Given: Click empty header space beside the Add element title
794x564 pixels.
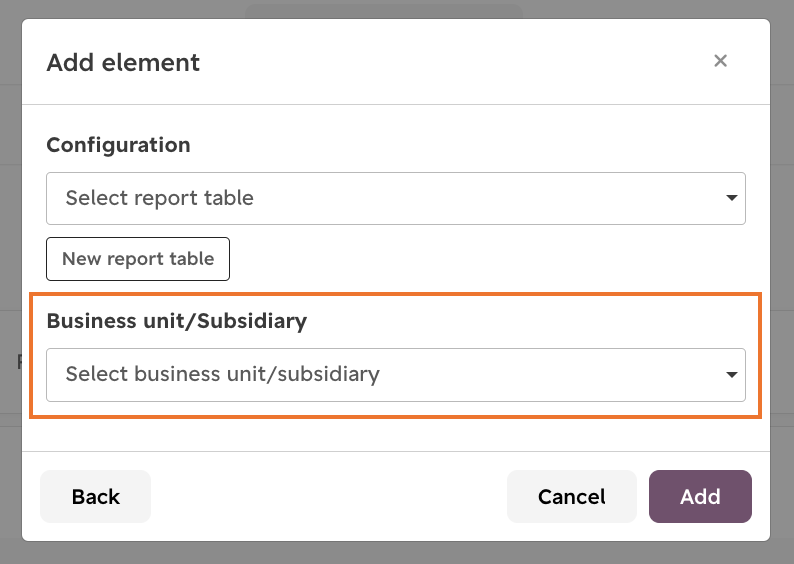Looking at the screenshot, I should [456, 62].
